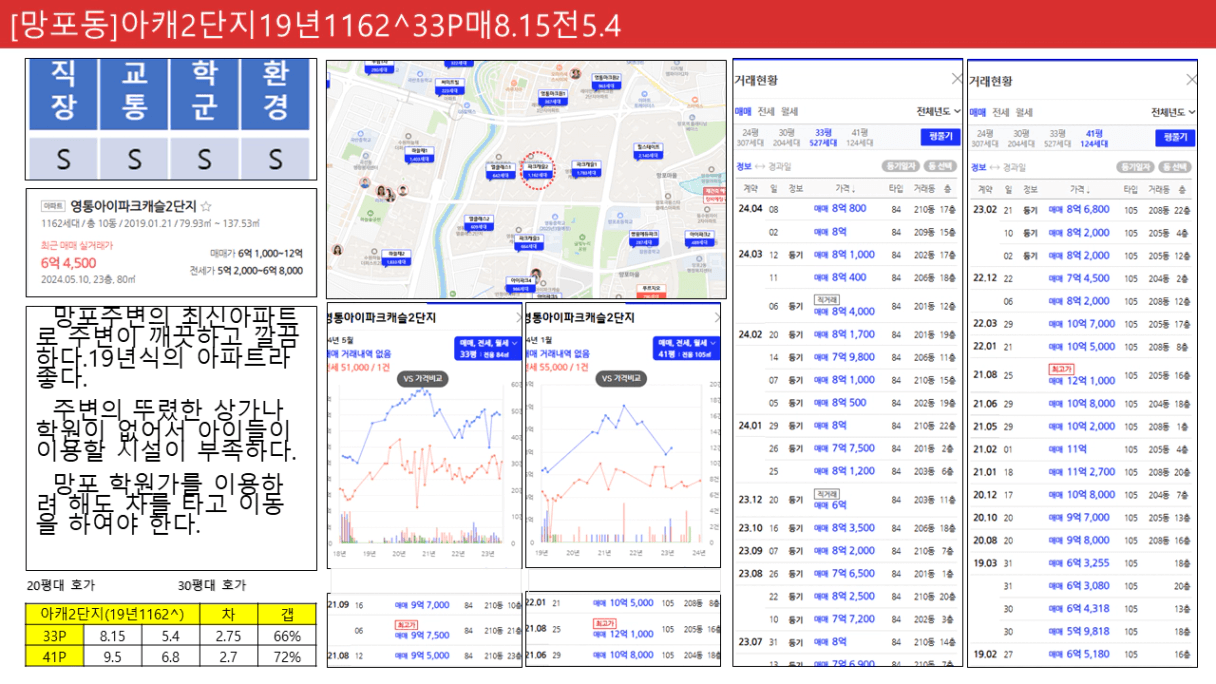Select the 캐슬1 1,783세대 map marker

(585, 168)
